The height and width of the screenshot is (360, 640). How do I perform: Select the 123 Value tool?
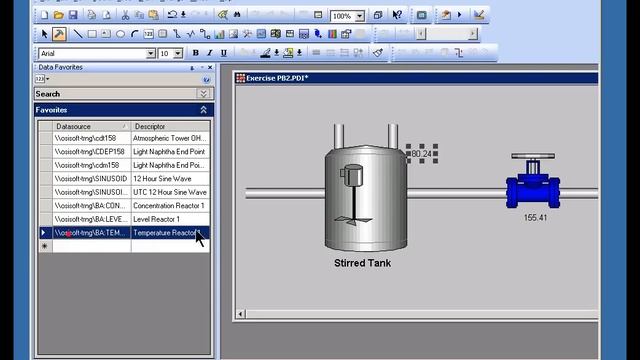click(149, 34)
